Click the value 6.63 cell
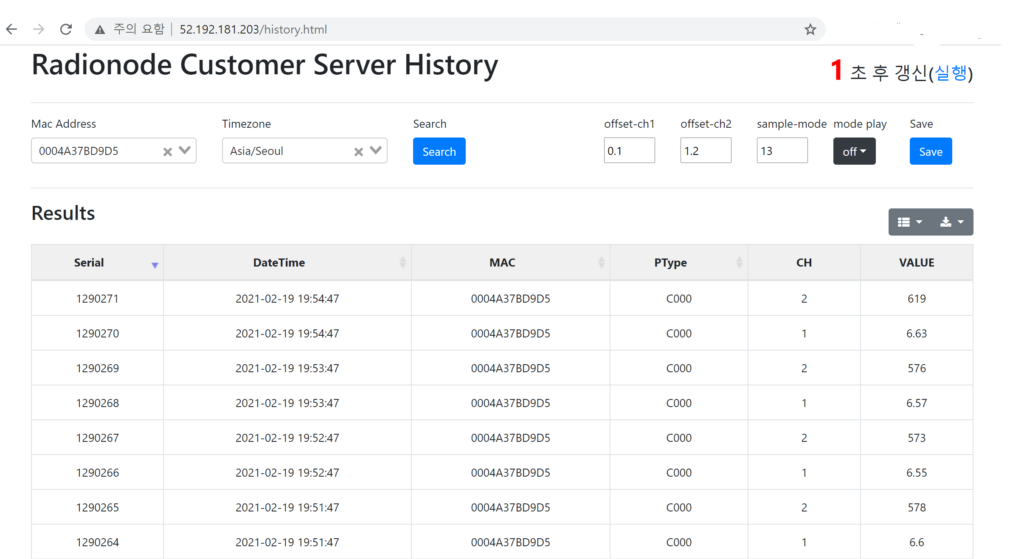1024x559 pixels. point(916,333)
